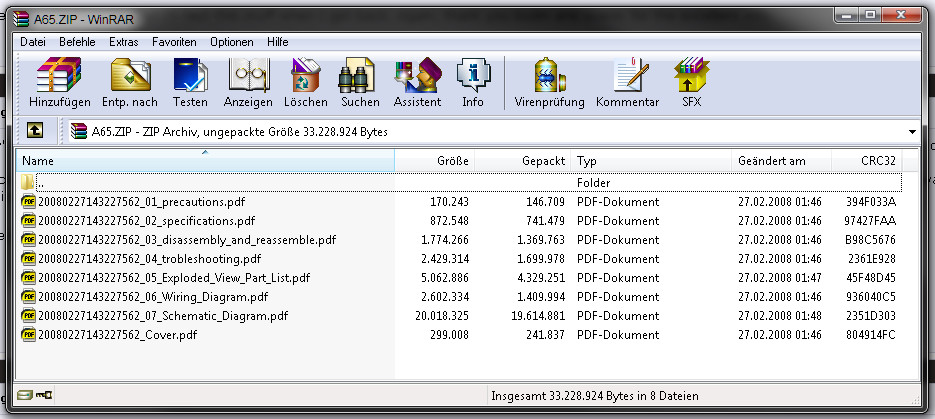
Task: Click date 27.02.2008 01:48
Action: (x=780, y=316)
